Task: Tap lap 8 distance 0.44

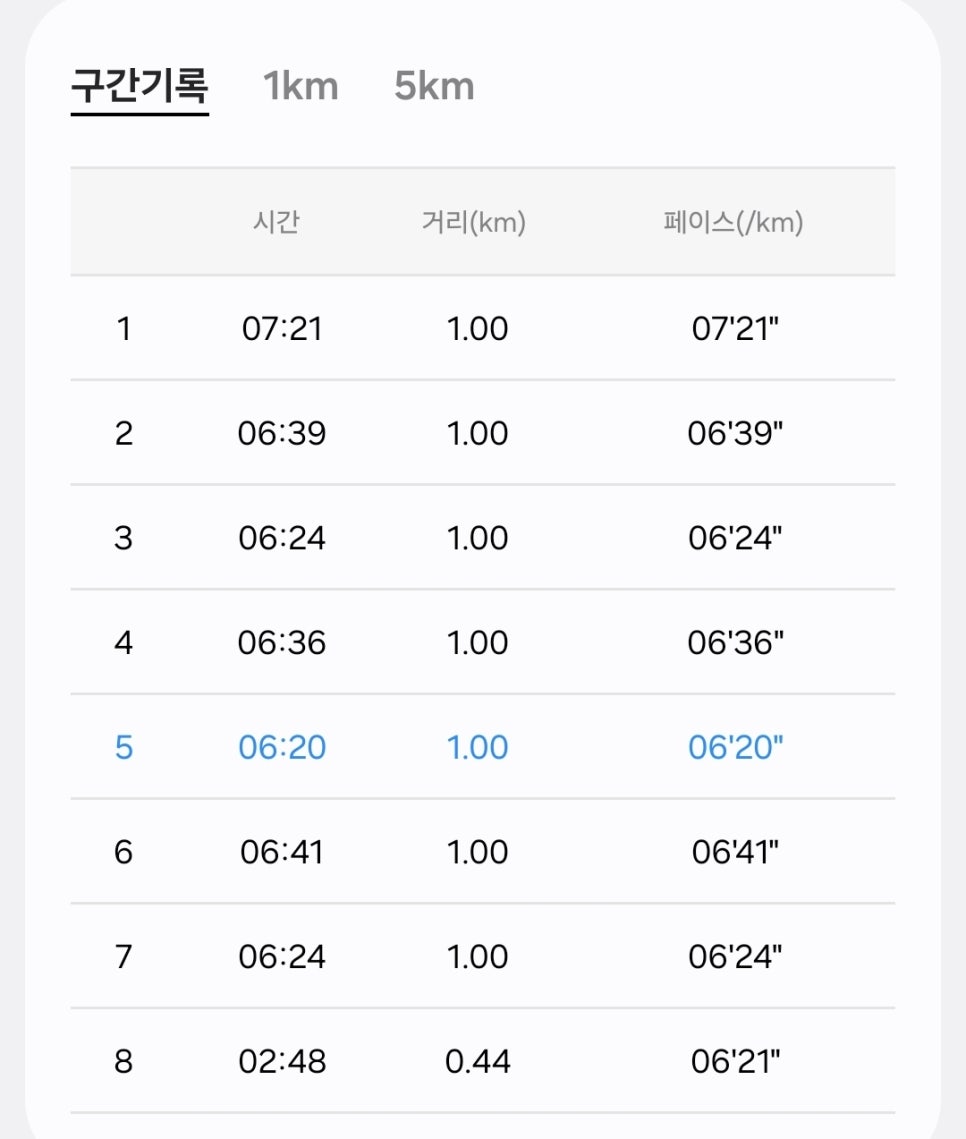Action: click(x=477, y=1061)
